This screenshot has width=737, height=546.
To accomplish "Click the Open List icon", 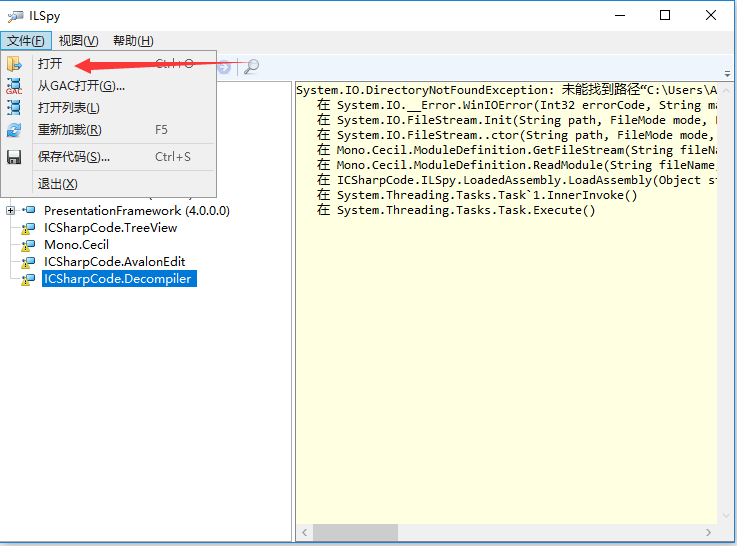I will pos(14,108).
